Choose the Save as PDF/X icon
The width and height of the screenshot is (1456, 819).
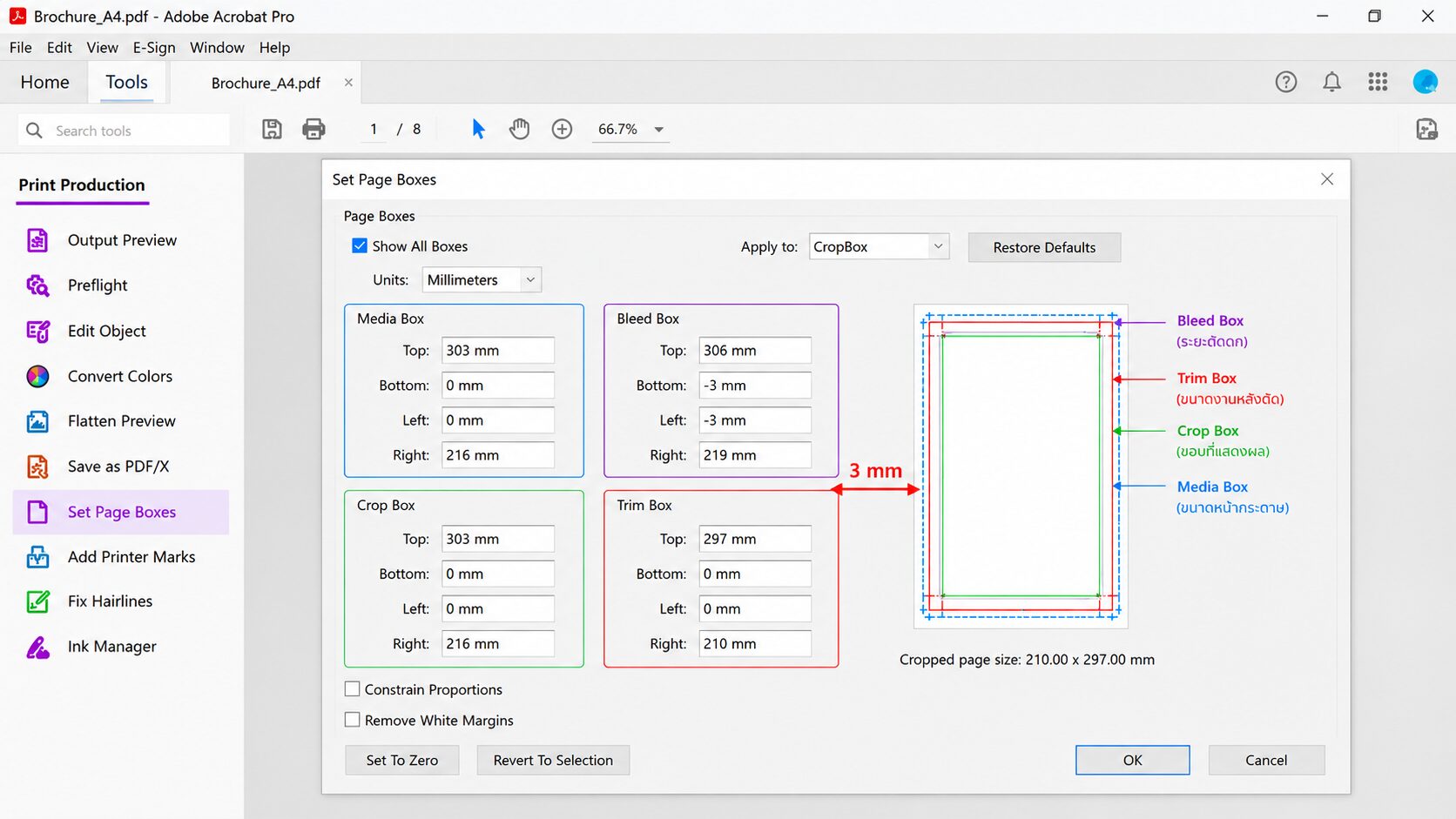coord(37,467)
